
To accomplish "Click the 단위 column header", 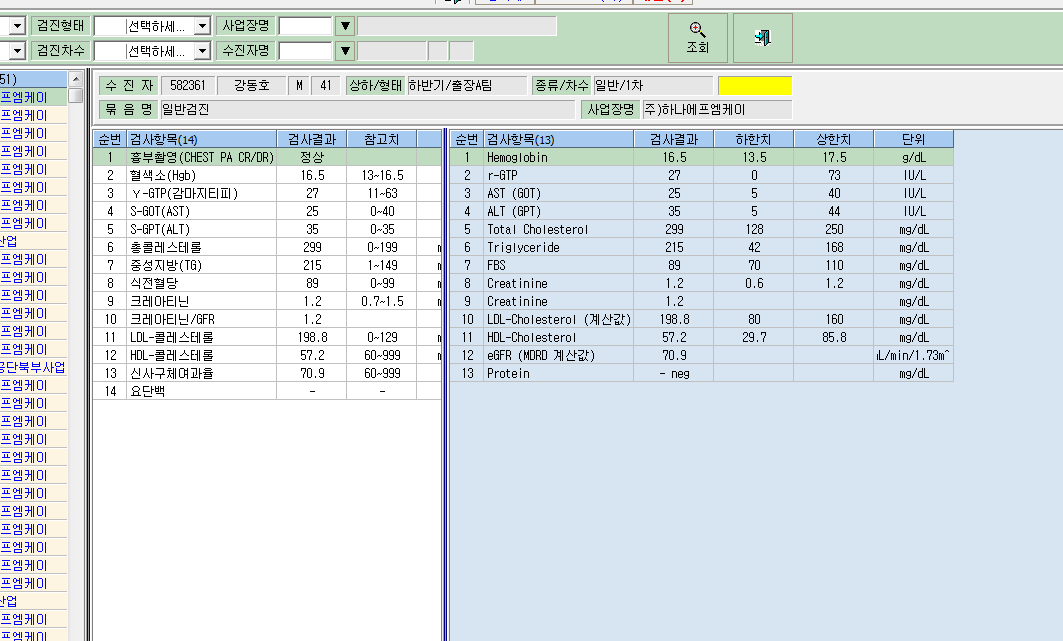I will point(914,140).
